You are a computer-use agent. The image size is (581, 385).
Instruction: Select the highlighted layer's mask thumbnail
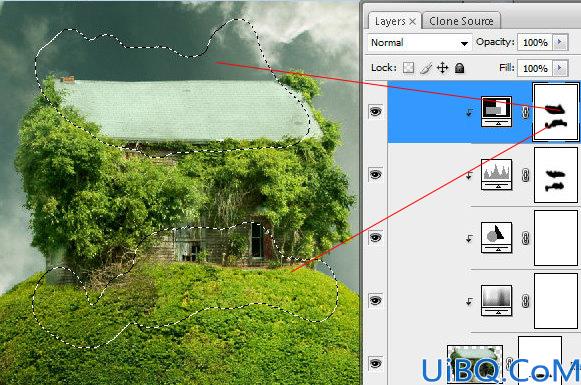point(556,112)
